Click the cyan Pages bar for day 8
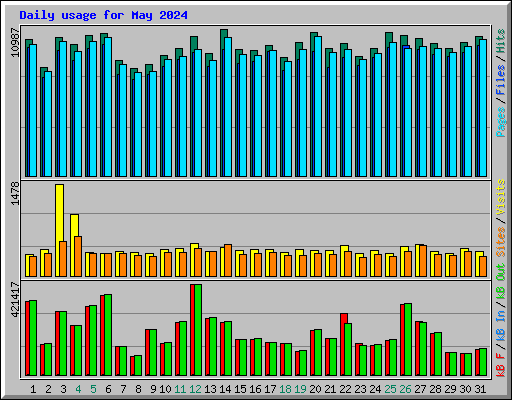512x400 pixels. (x=138, y=124)
